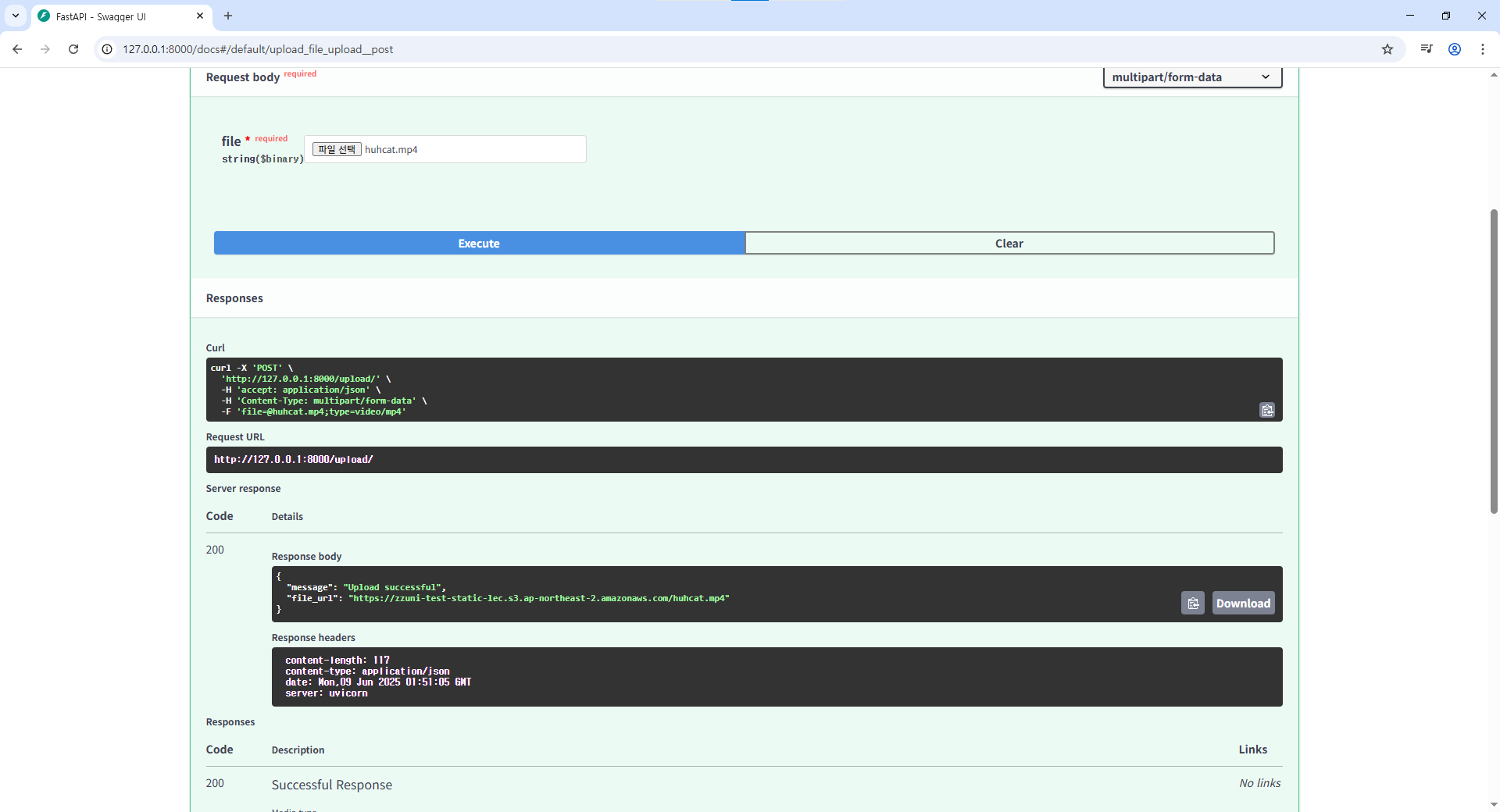Viewport: 1500px width, 812px height.
Task: Go forward to next page
Action: (x=45, y=49)
